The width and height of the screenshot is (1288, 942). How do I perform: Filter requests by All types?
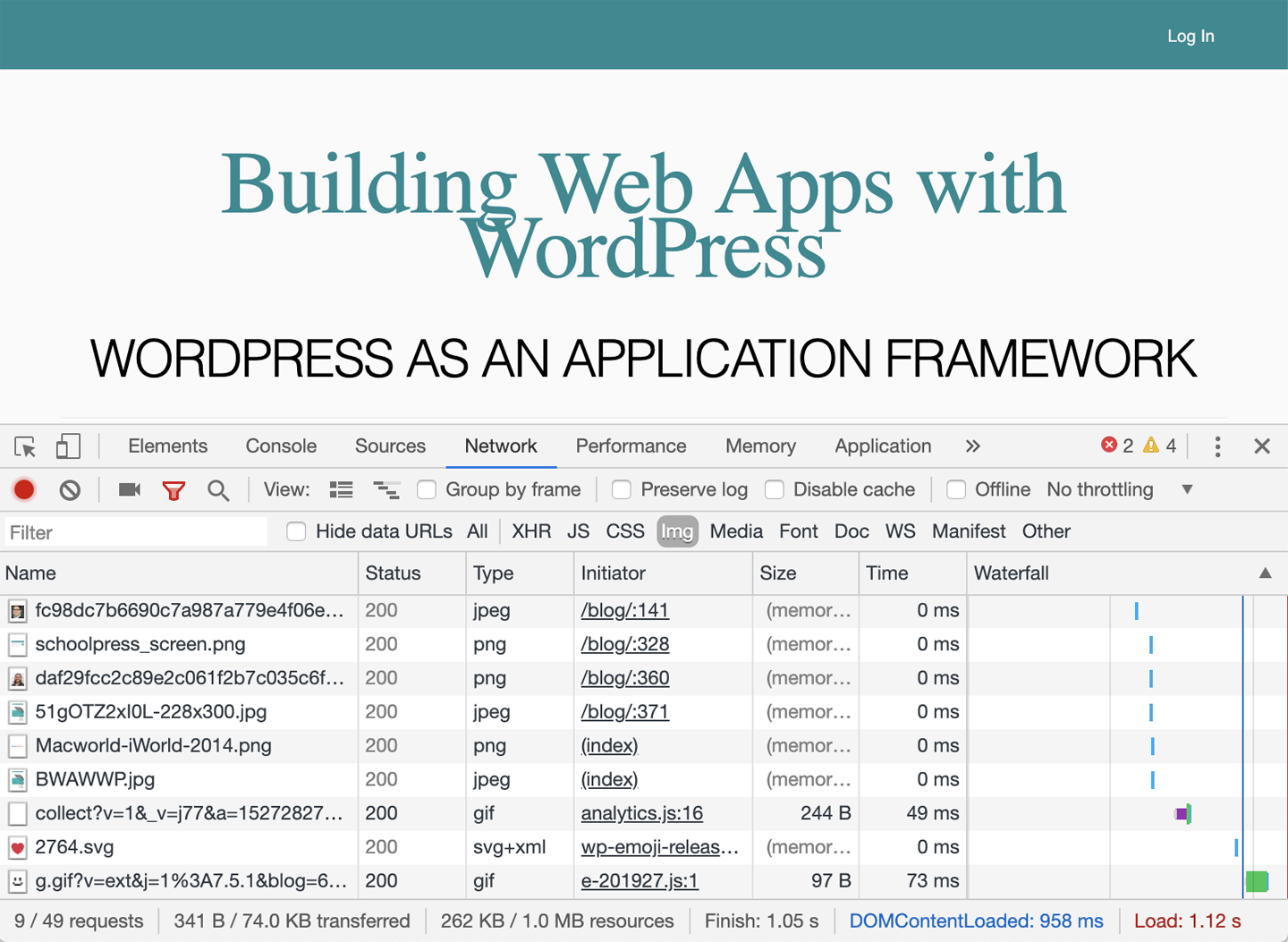click(x=478, y=531)
